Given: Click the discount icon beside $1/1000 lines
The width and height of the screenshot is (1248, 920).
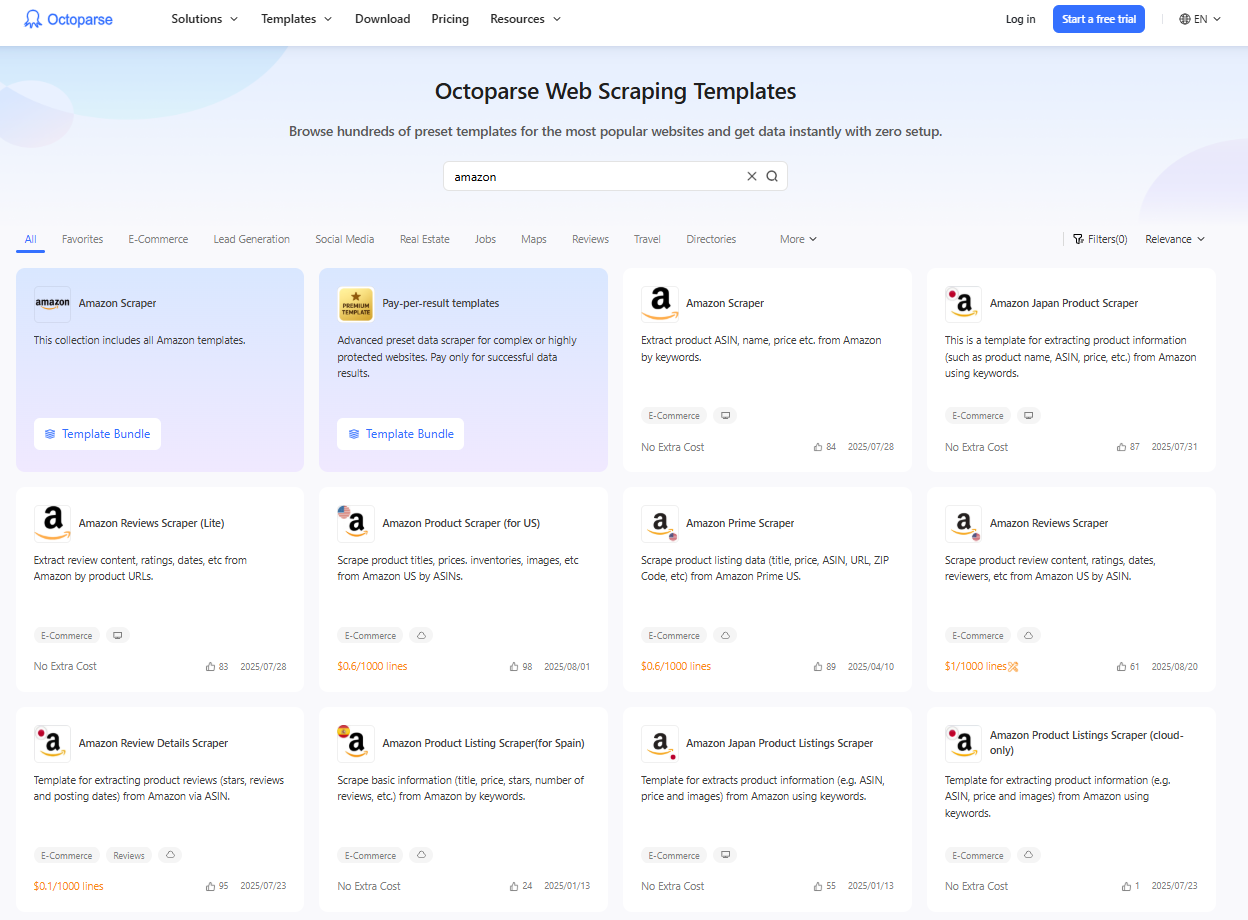Looking at the screenshot, I should pyautogui.click(x=1013, y=666).
